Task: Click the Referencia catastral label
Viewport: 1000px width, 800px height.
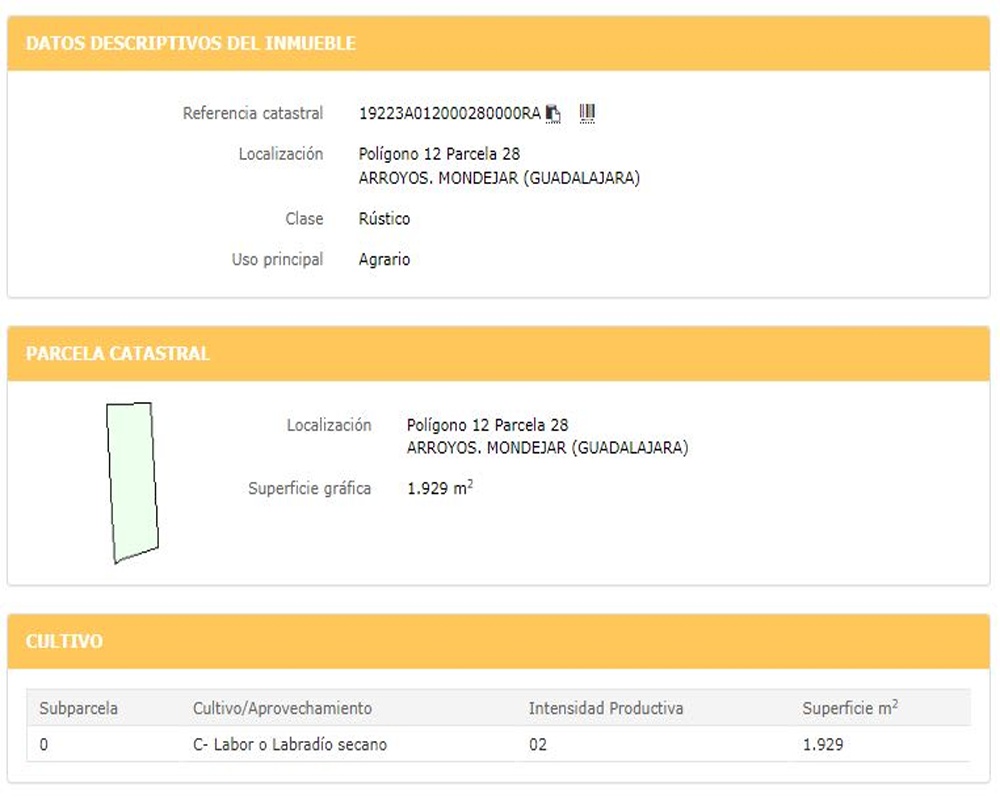Action: pyautogui.click(x=253, y=114)
